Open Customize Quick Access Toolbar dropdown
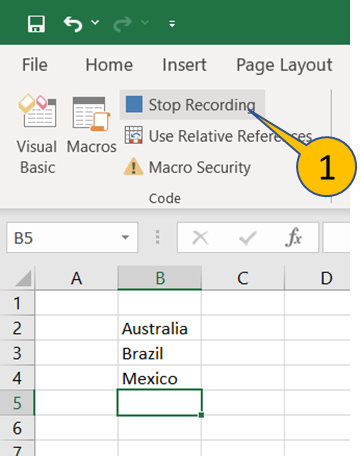 tap(172, 24)
